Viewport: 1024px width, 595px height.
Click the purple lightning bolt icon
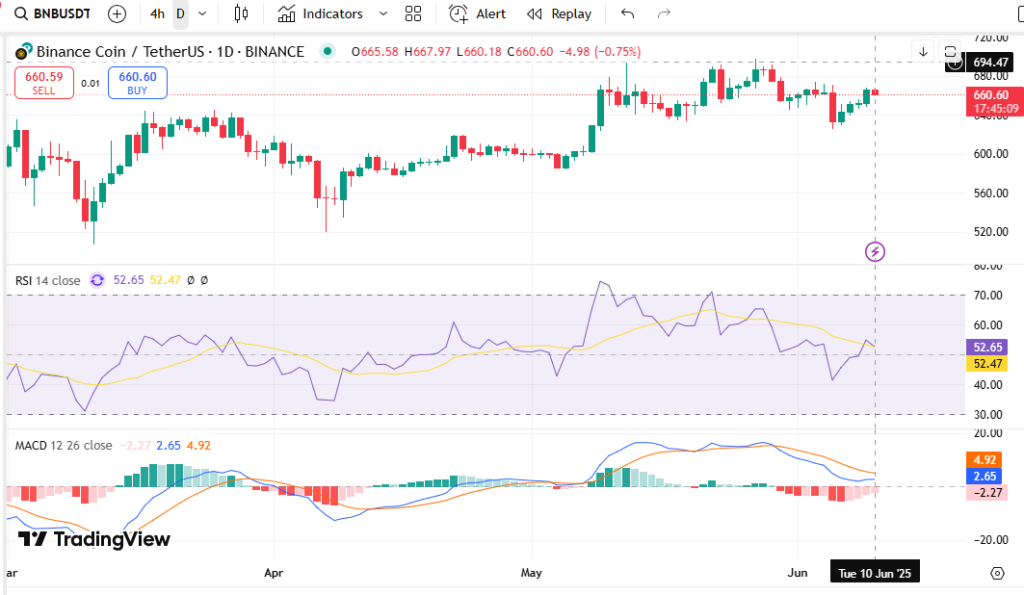point(875,251)
